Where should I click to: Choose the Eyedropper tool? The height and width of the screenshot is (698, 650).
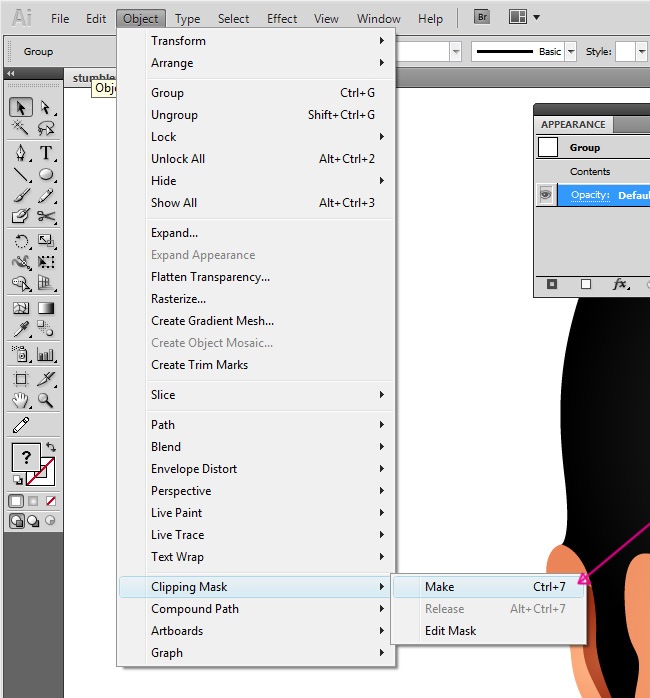tap(21, 329)
